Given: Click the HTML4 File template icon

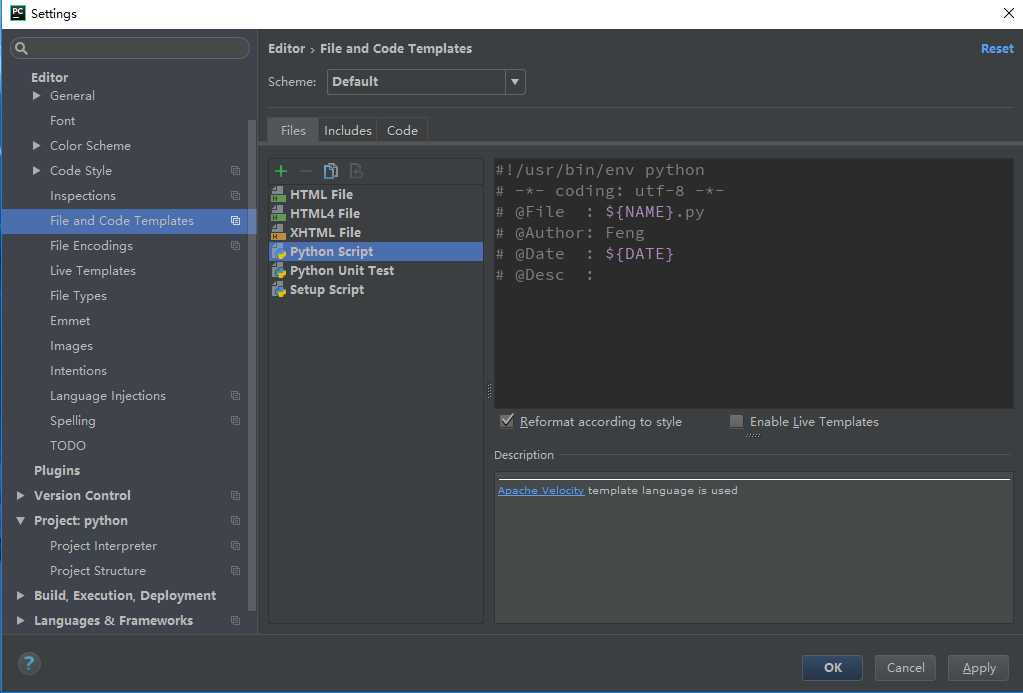Looking at the screenshot, I should (x=279, y=213).
